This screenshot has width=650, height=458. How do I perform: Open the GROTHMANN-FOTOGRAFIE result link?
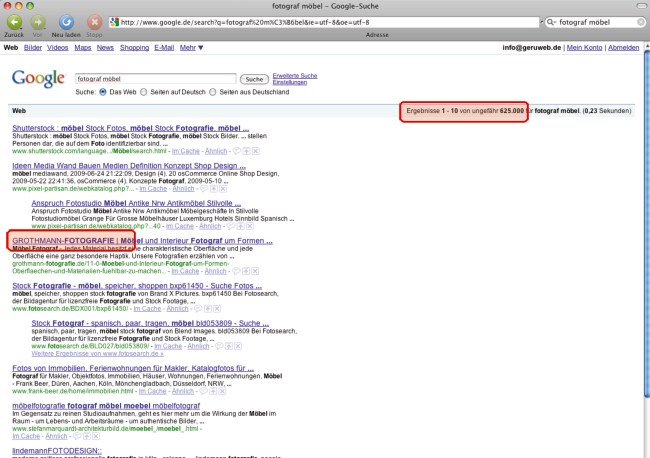pyautogui.click(x=142, y=241)
